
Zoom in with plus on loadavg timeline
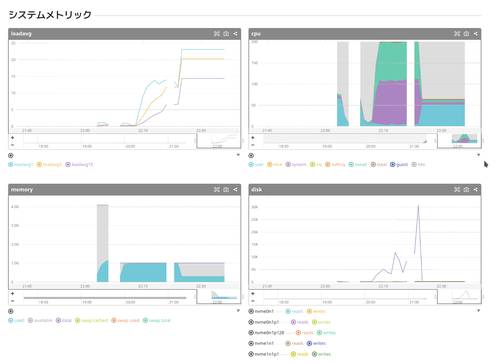[12, 138]
